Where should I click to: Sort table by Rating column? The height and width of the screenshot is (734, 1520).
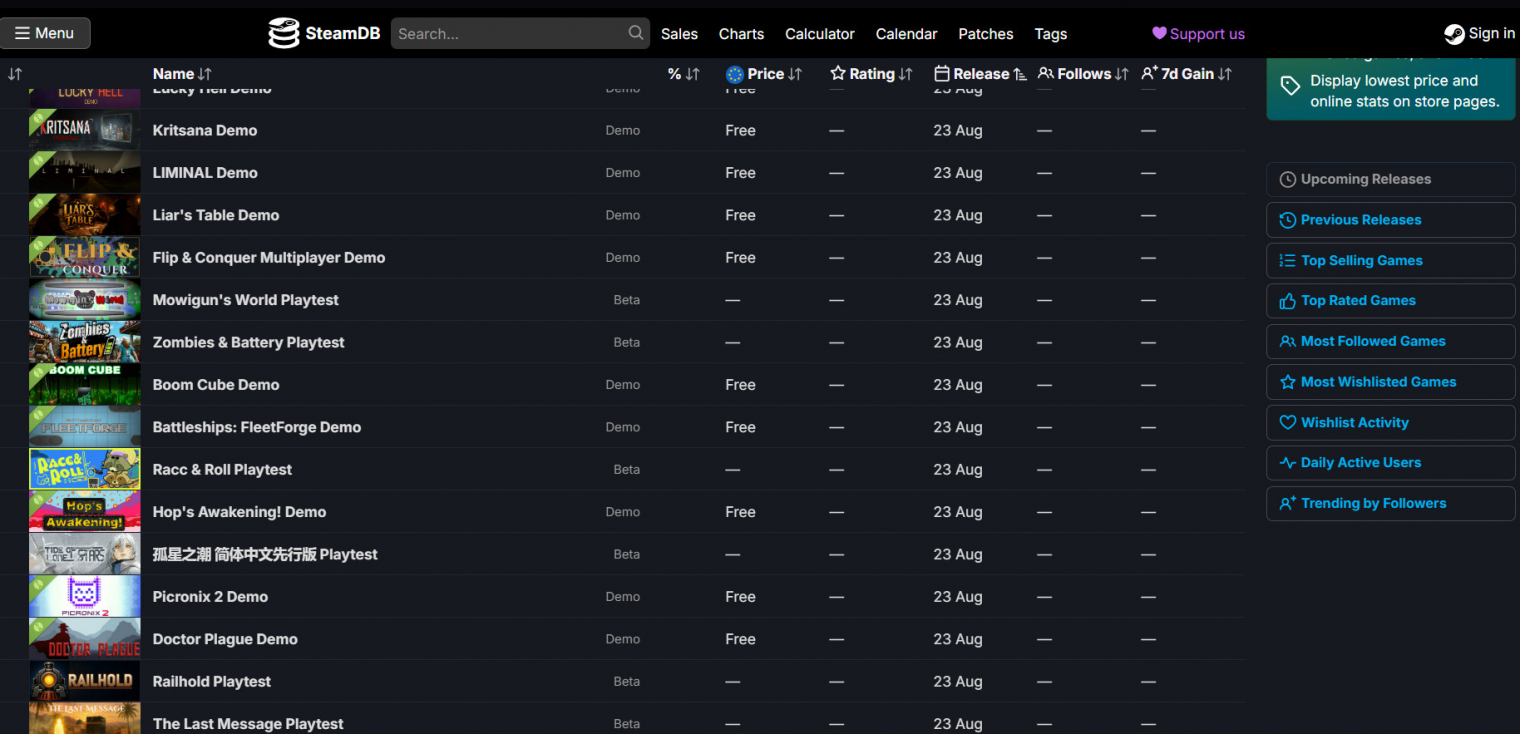point(871,74)
